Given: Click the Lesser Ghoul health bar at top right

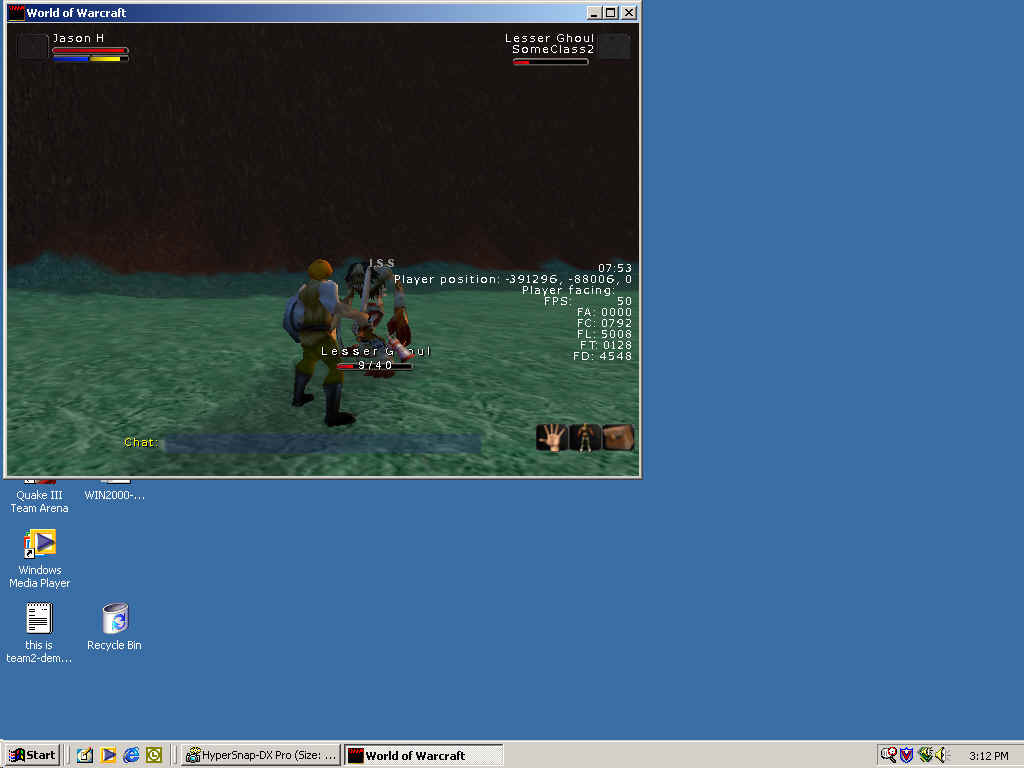Looking at the screenshot, I should pos(550,62).
